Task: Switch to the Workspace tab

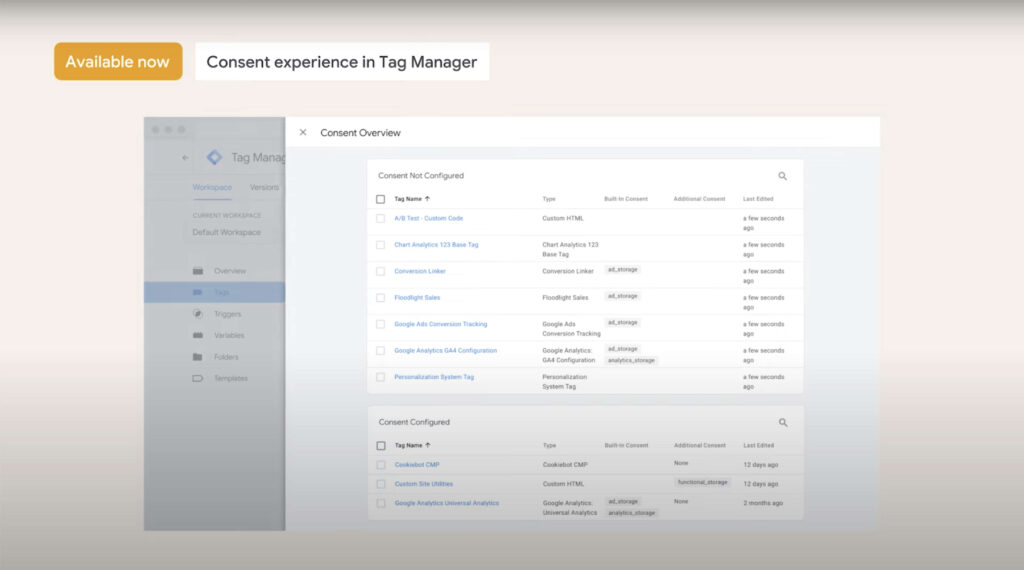Action: (x=212, y=187)
